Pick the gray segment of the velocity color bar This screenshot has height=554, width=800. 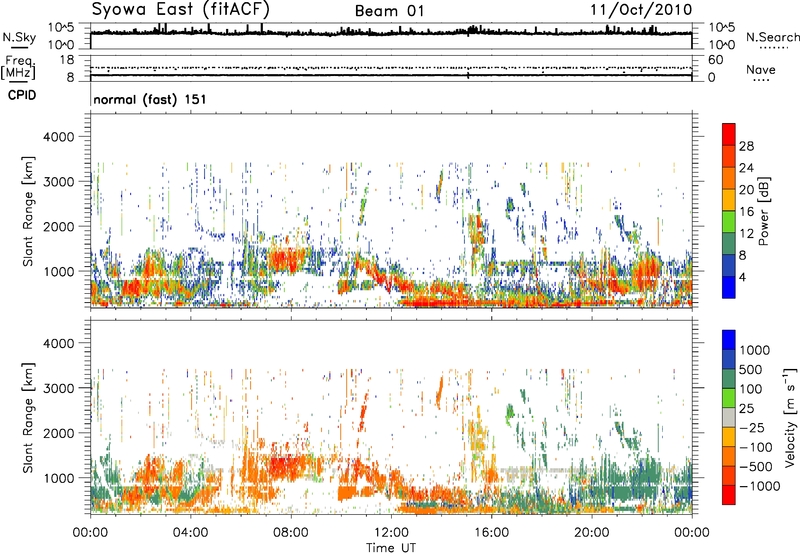(729, 417)
